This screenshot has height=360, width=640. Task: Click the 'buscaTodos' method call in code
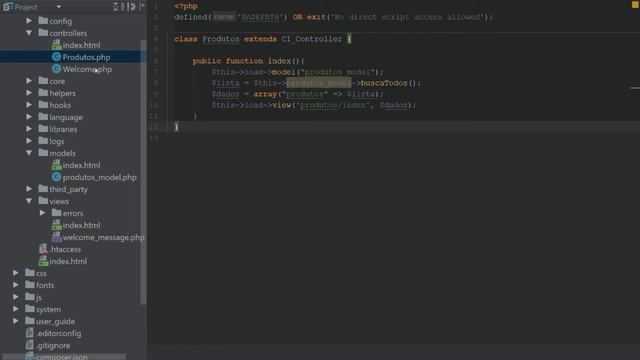coord(384,83)
